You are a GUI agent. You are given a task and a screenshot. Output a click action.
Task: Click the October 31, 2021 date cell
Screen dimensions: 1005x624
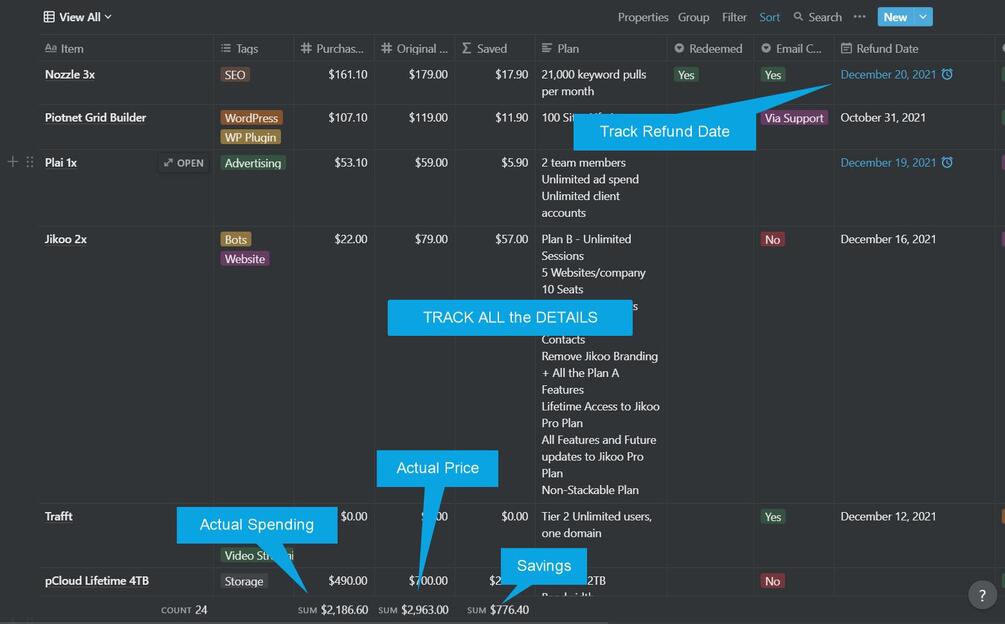pos(883,117)
